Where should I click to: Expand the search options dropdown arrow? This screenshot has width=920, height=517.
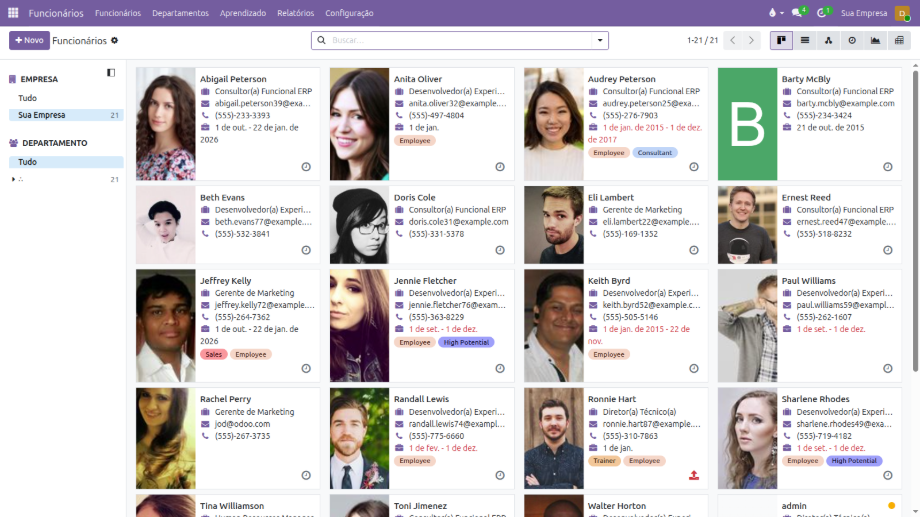pyautogui.click(x=600, y=40)
